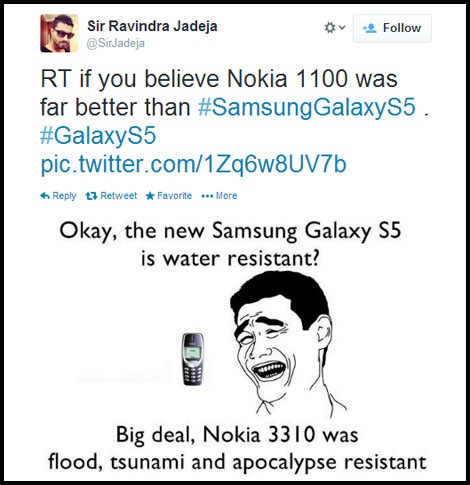Click the Favorite star icon
This screenshot has height=485, width=470.
pos(150,196)
